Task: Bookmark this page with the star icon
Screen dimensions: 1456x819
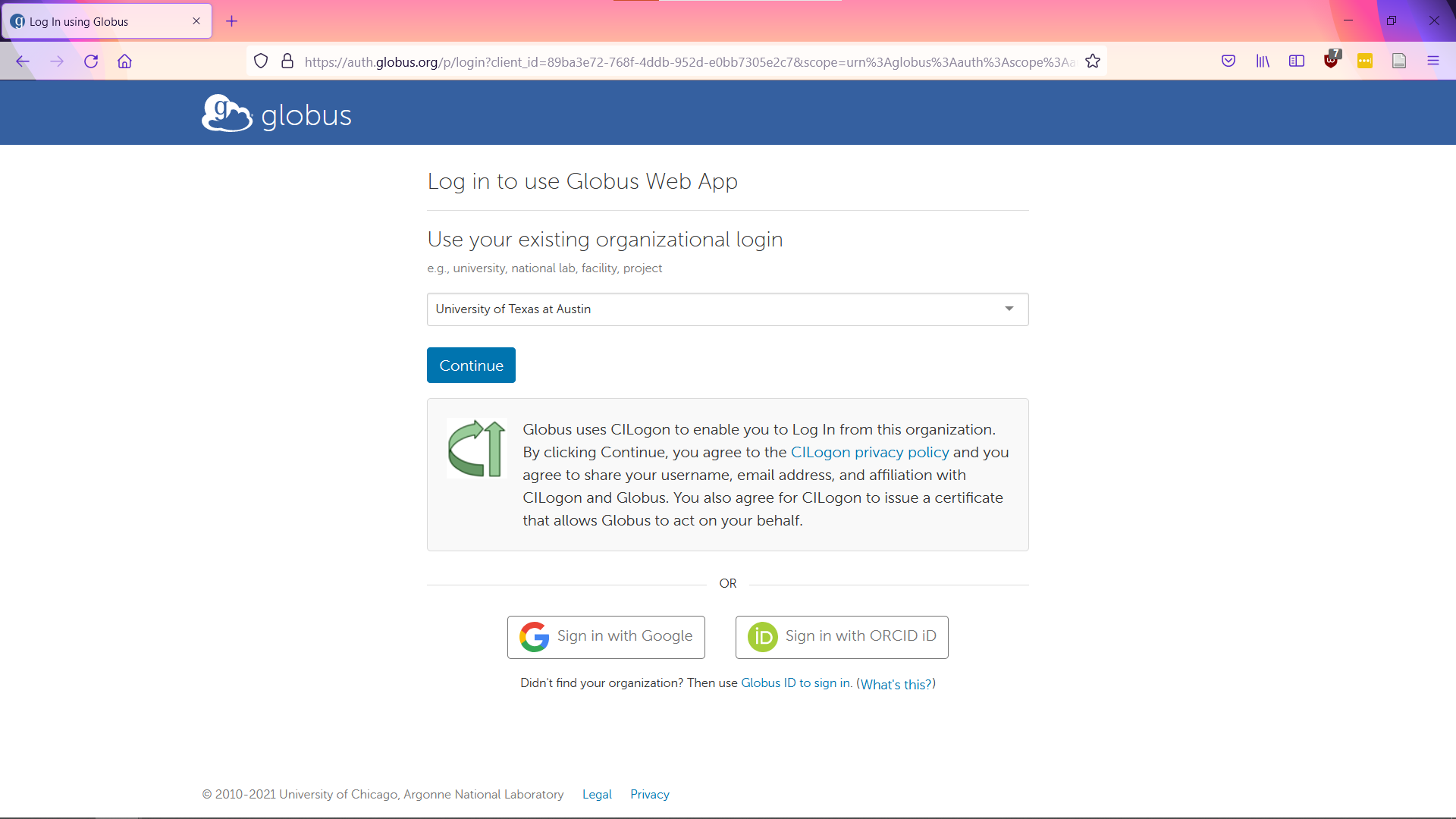Action: pos(1093,61)
